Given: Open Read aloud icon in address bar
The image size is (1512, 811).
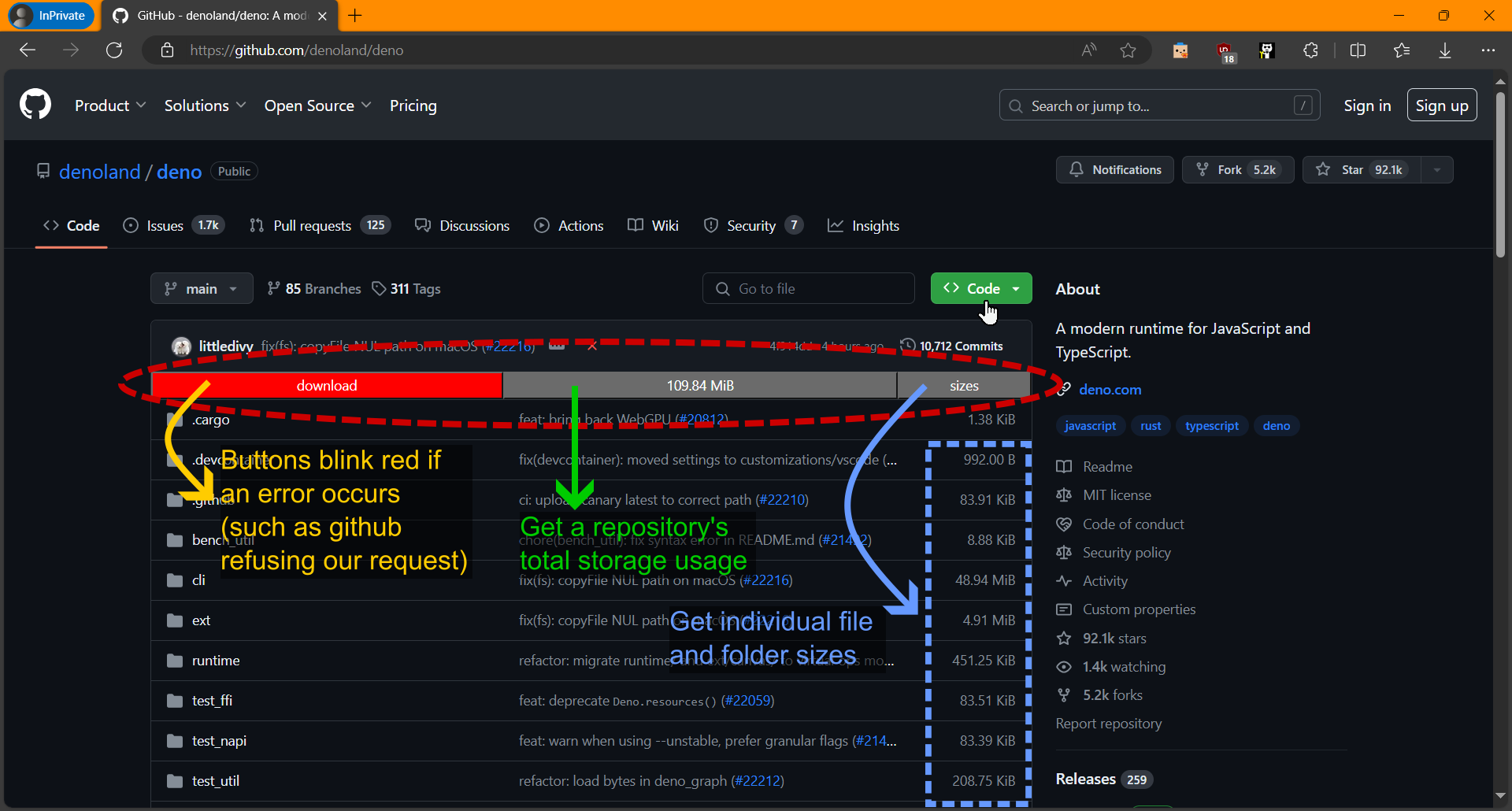Looking at the screenshot, I should pos(1089,50).
